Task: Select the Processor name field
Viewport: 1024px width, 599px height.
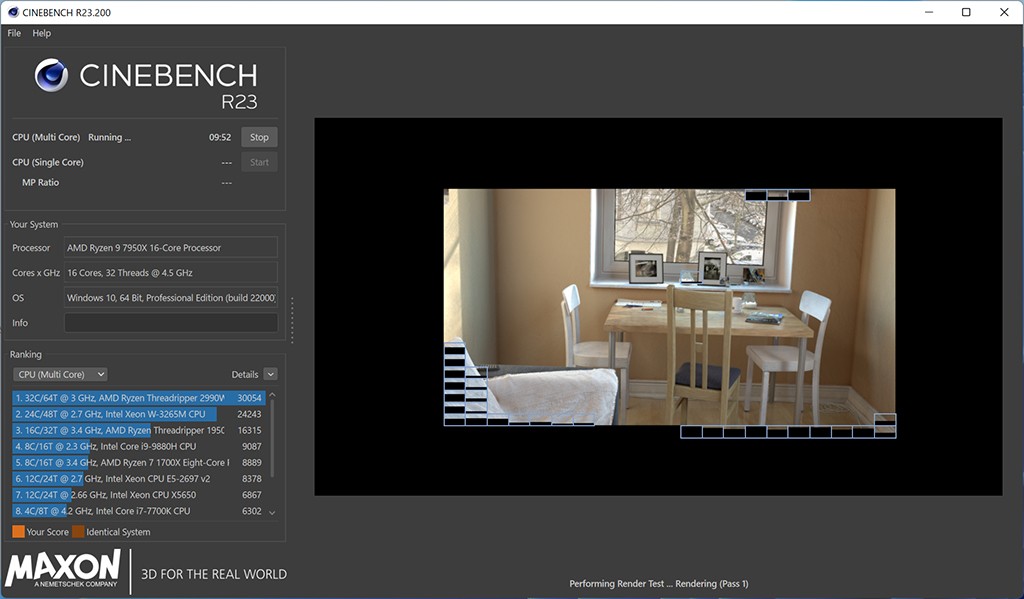Action: 171,248
